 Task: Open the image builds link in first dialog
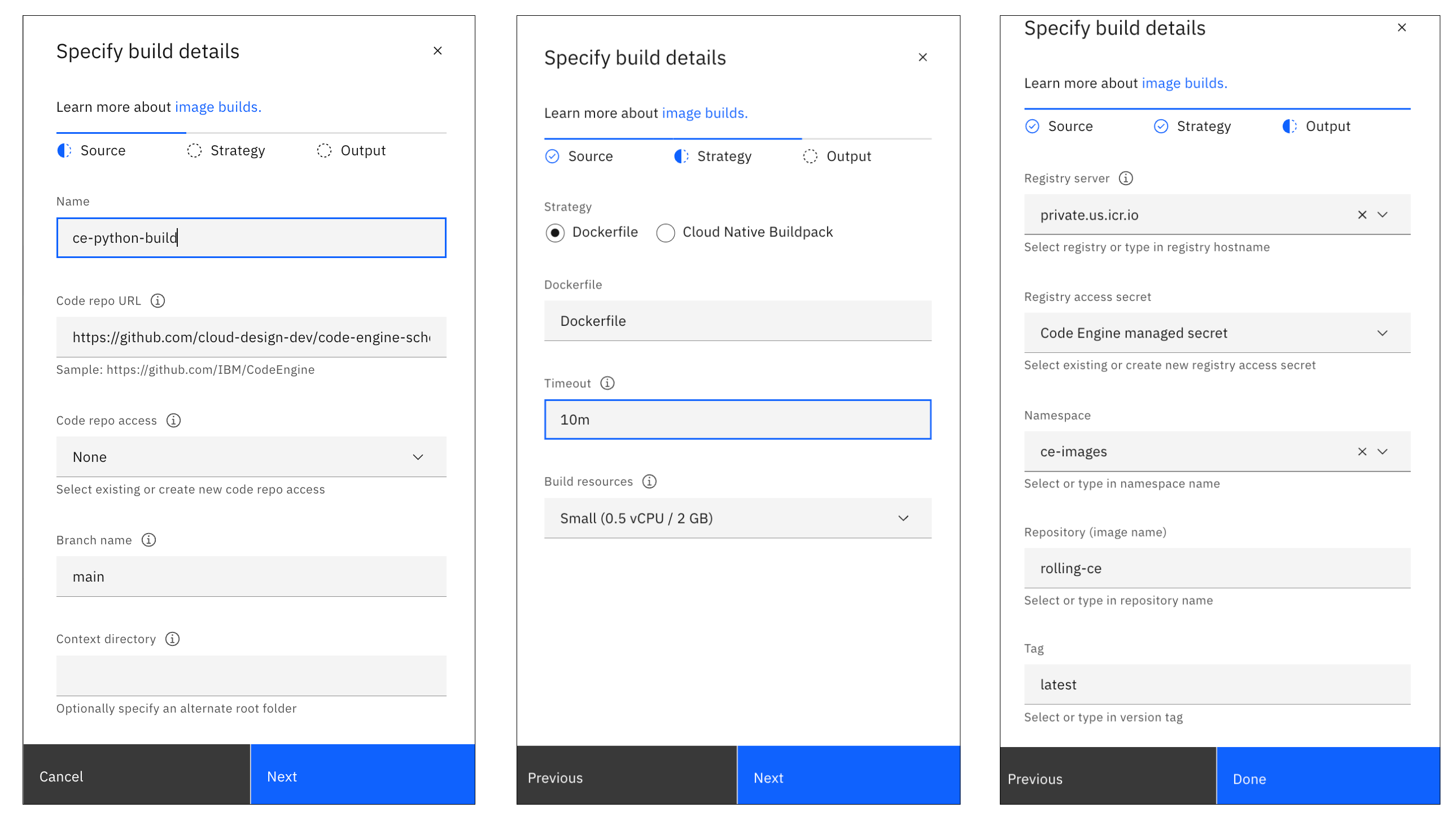(217, 107)
